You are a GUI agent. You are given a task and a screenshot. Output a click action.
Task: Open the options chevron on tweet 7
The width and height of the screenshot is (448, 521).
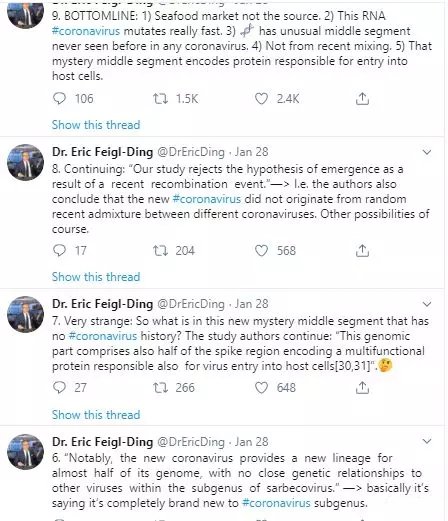tap(427, 304)
